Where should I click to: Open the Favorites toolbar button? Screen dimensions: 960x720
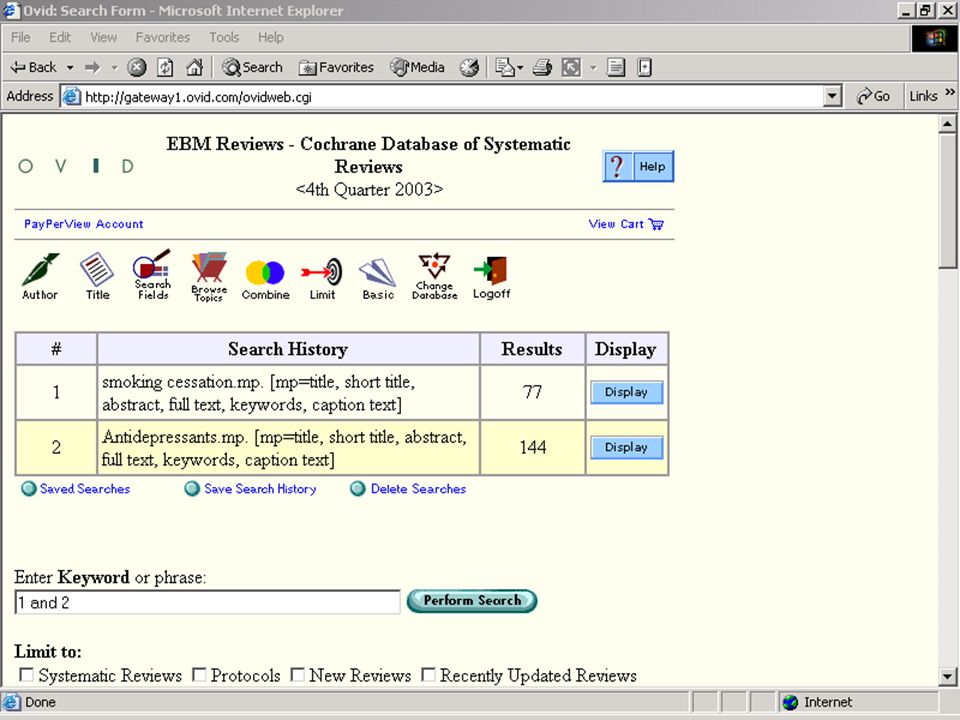336,67
